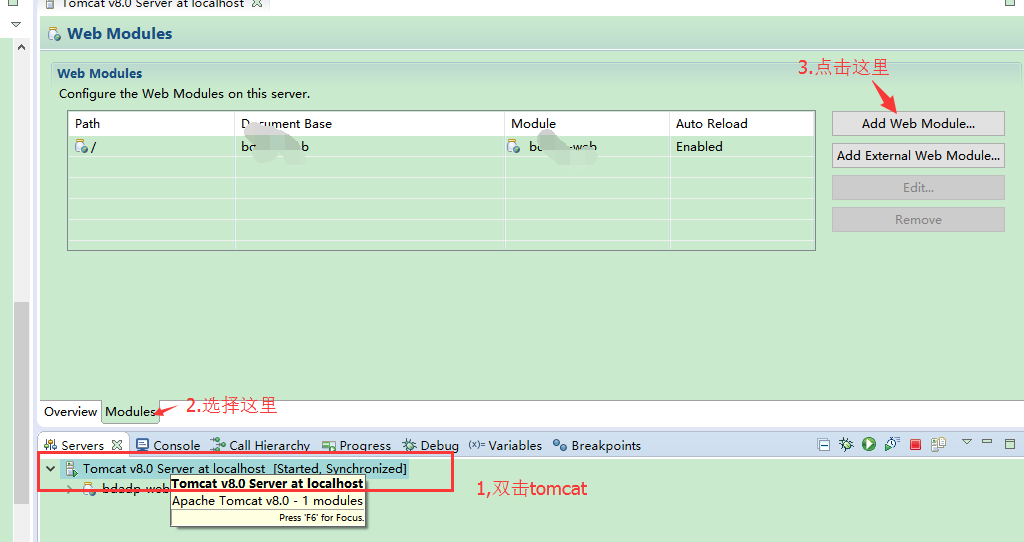Click the Path column header

coord(152,123)
